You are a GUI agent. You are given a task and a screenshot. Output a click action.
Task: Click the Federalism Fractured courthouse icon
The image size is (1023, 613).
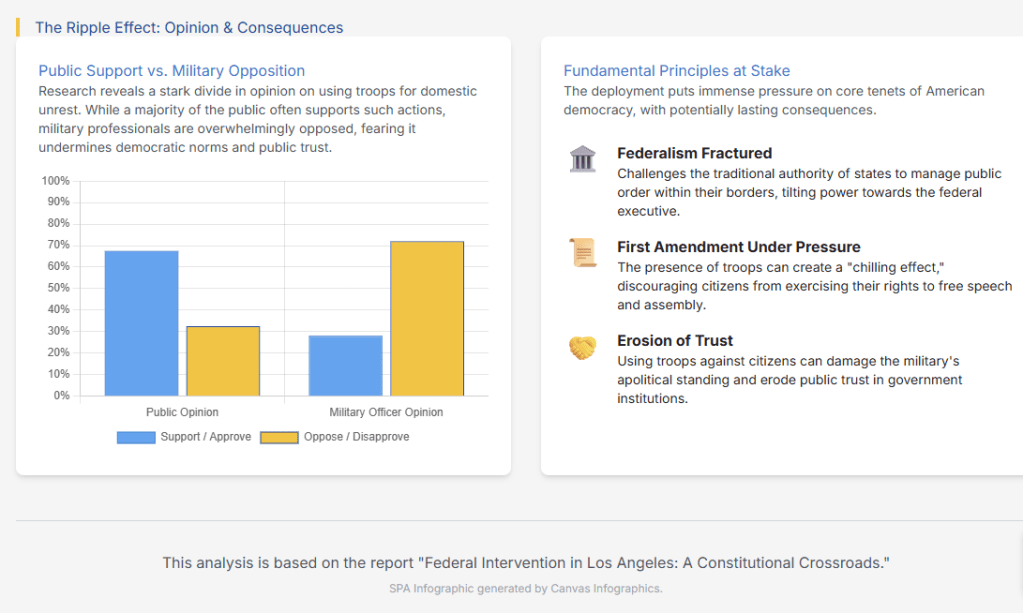coord(582,159)
